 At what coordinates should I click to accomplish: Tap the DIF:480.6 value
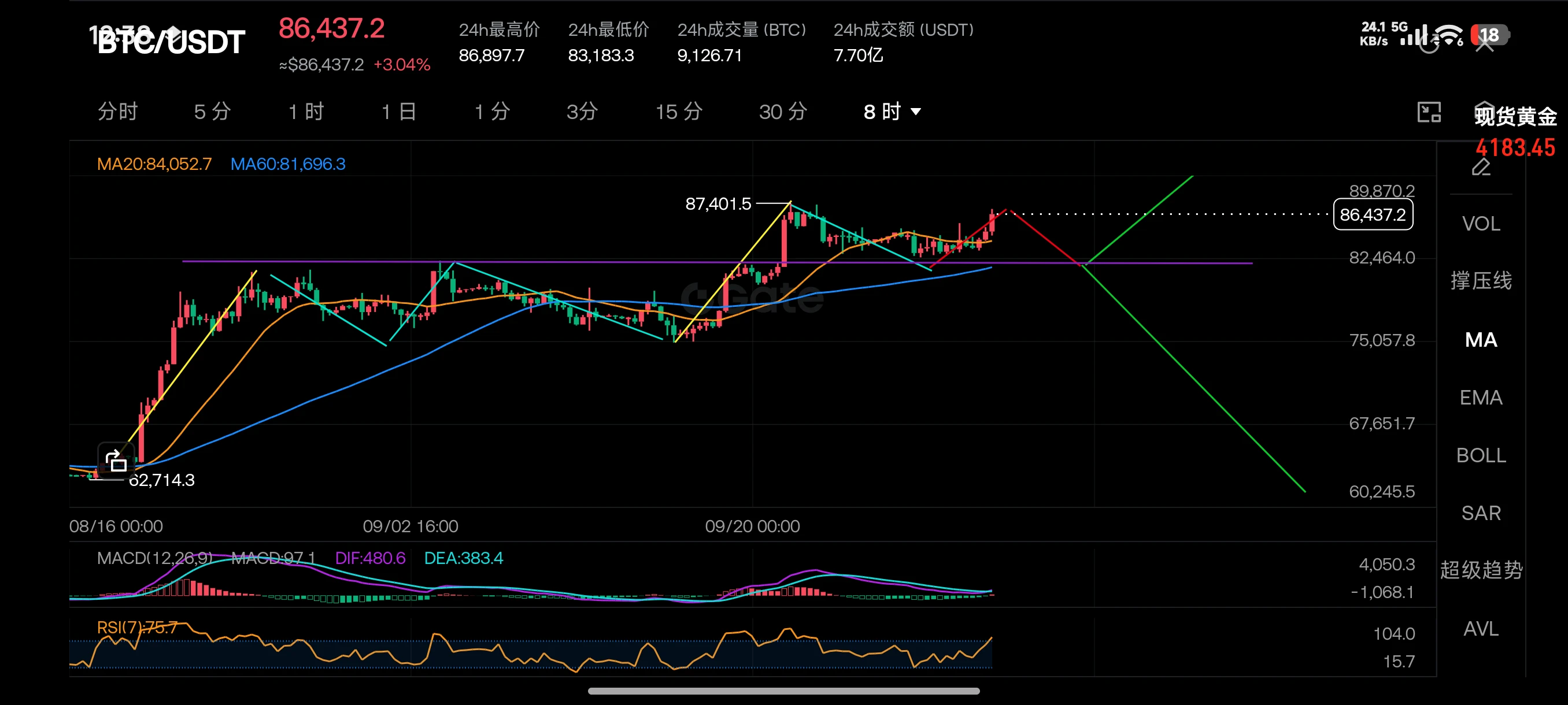click(370, 558)
